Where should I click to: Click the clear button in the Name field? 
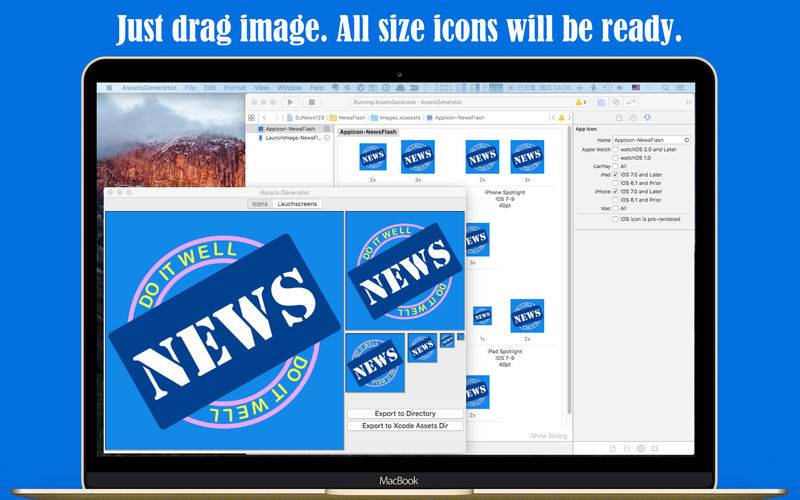(687, 140)
